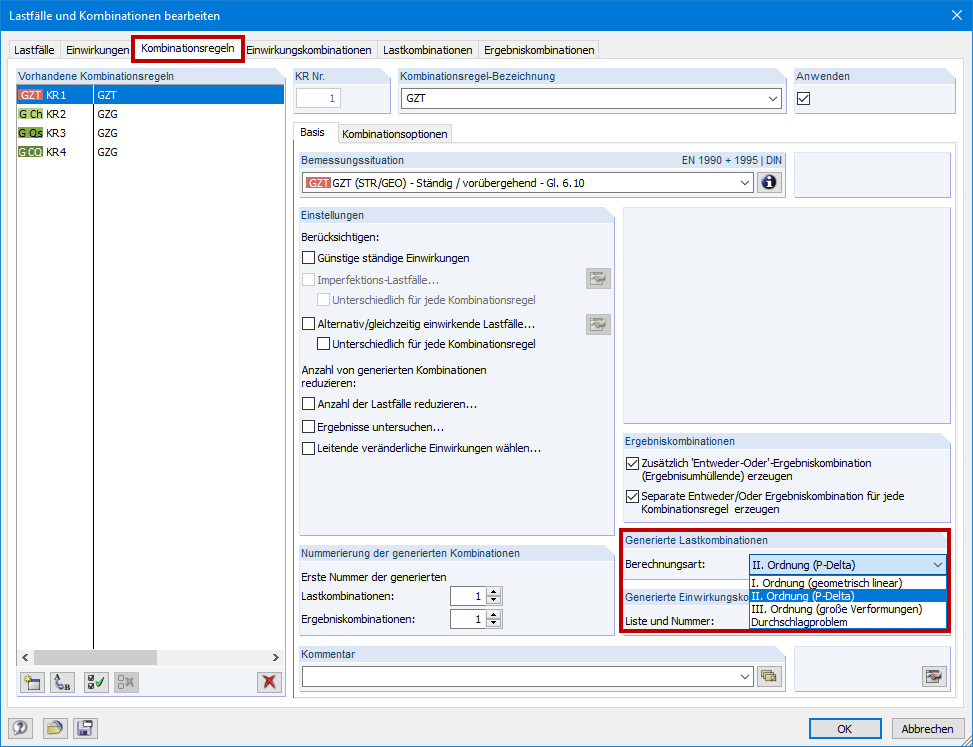Viewport: 973px width, 747px height.
Task: Click the save defaults disk icon
Action: (85, 728)
